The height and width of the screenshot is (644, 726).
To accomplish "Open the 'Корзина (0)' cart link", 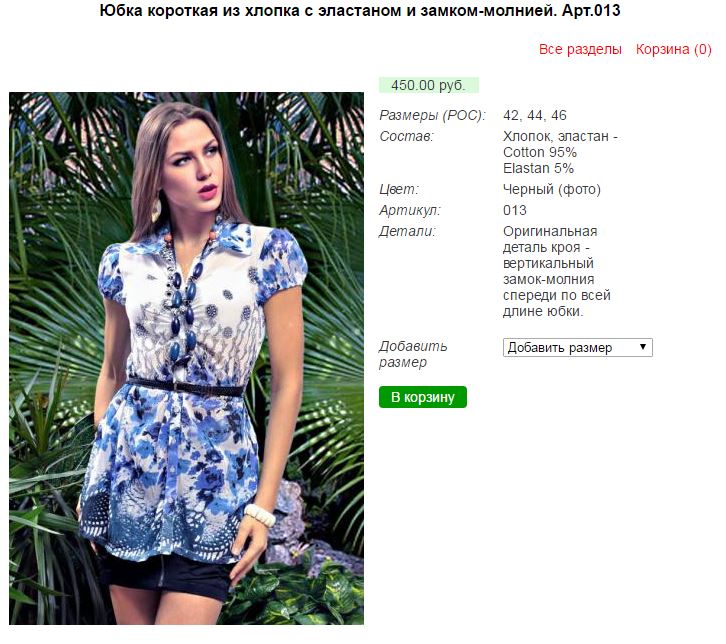I will (x=673, y=49).
